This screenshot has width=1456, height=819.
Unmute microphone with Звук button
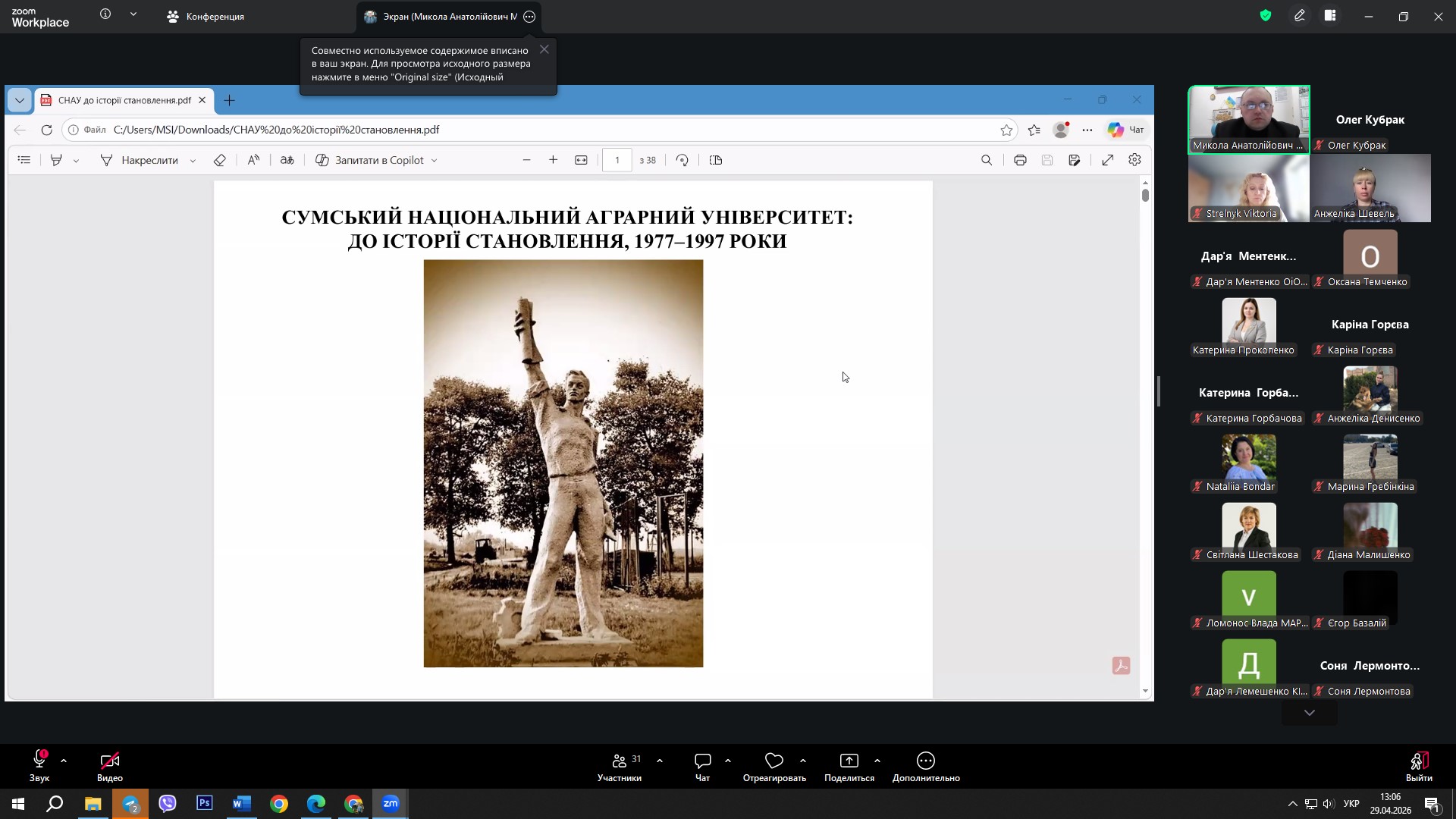(x=39, y=761)
